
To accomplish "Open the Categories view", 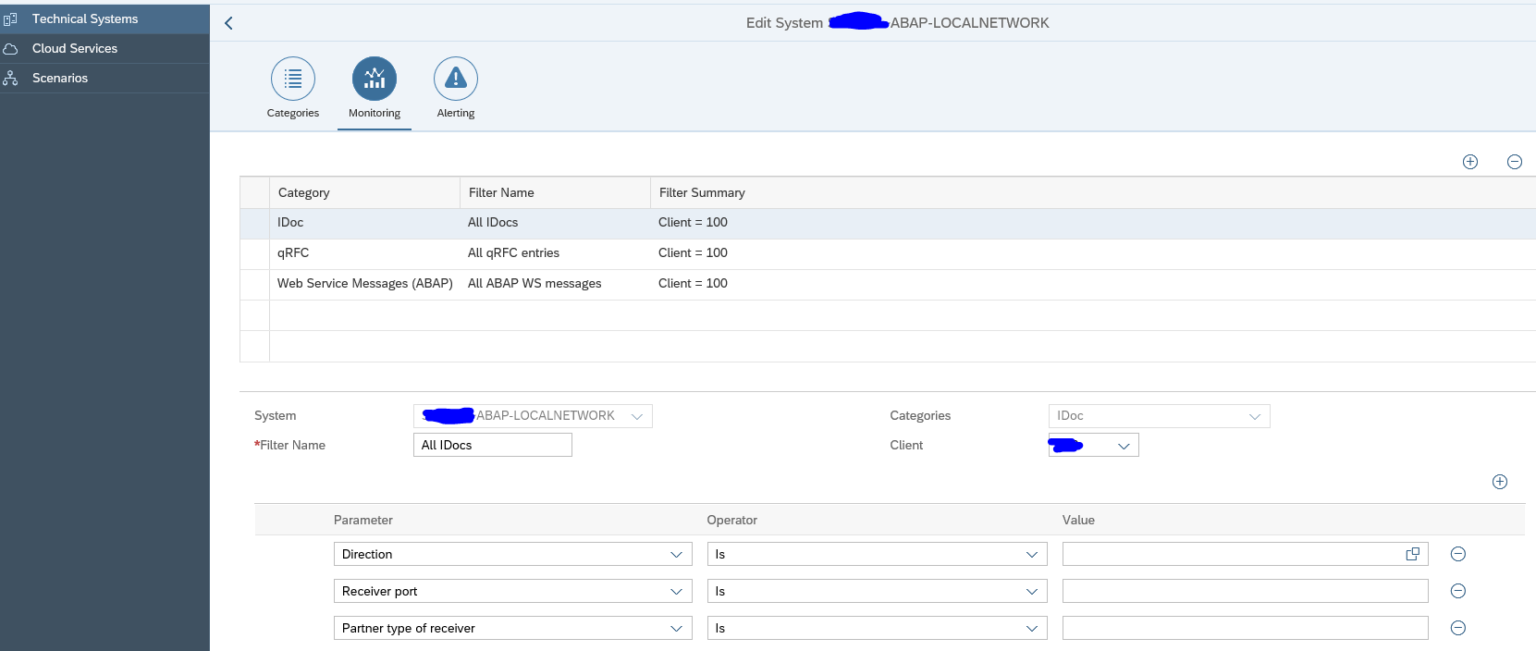I will (292, 80).
